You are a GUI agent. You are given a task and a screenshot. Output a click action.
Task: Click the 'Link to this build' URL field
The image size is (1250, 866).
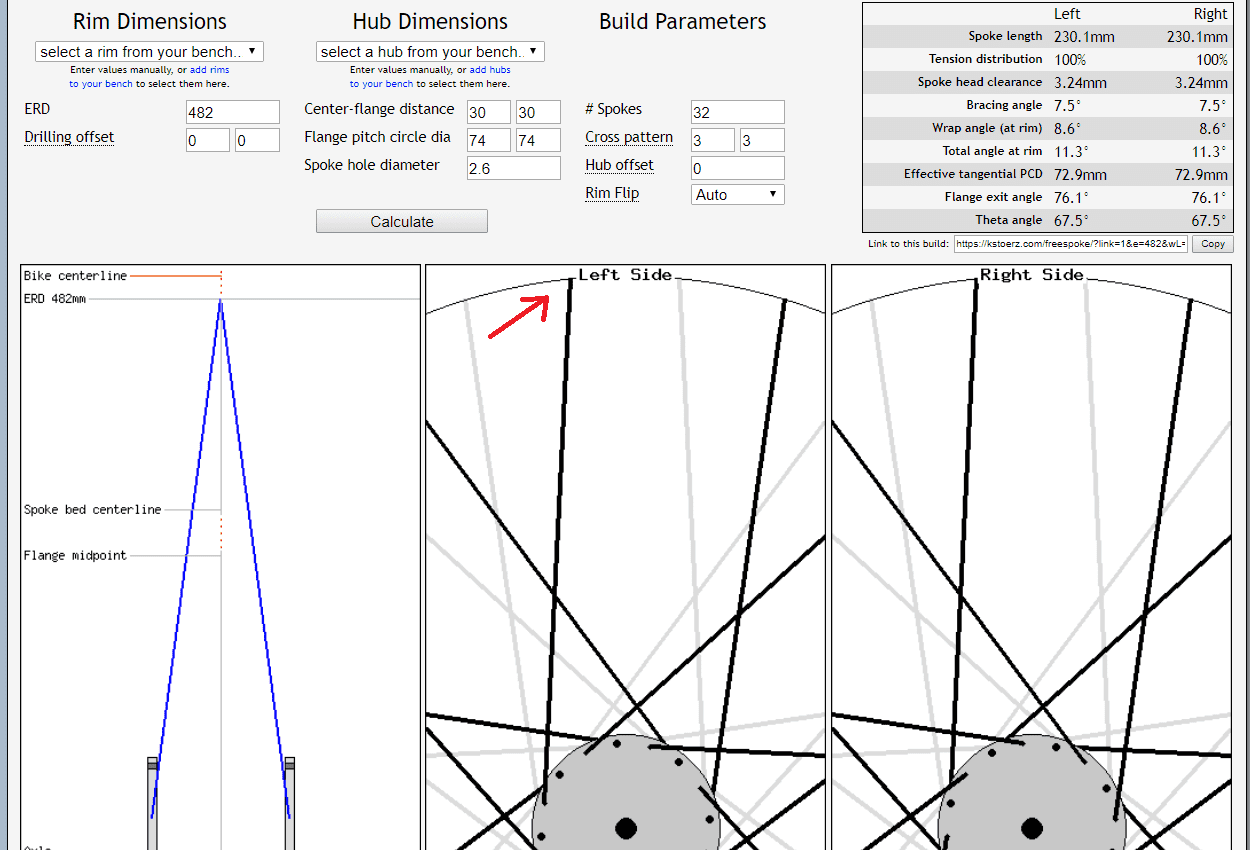click(1070, 244)
